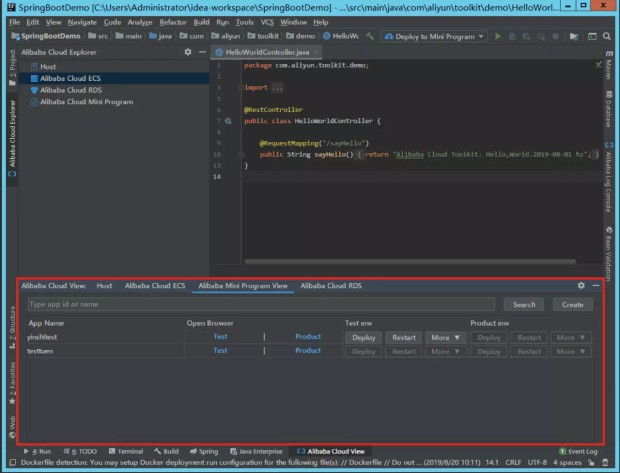The height and width of the screenshot is (473, 620).
Task: Minimize the Alibaba Cloud View panel
Action: coord(595,285)
